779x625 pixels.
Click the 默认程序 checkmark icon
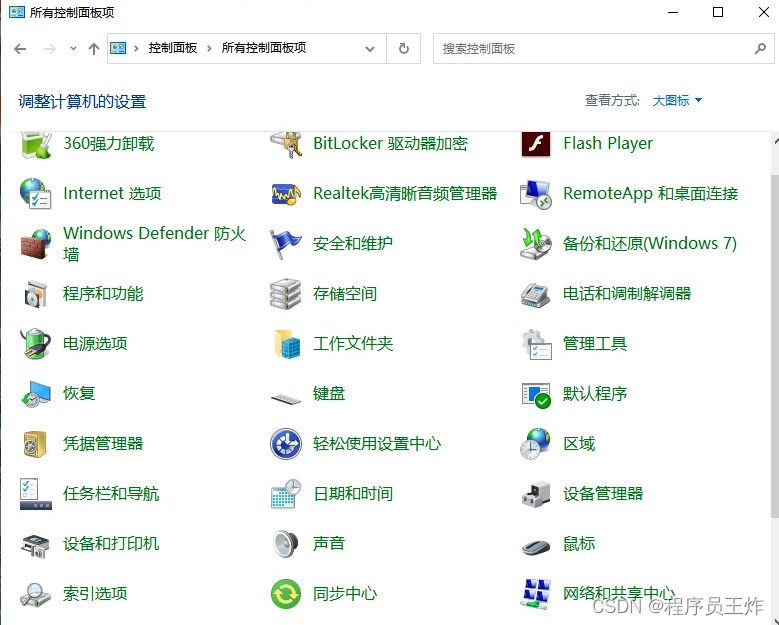coord(536,395)
